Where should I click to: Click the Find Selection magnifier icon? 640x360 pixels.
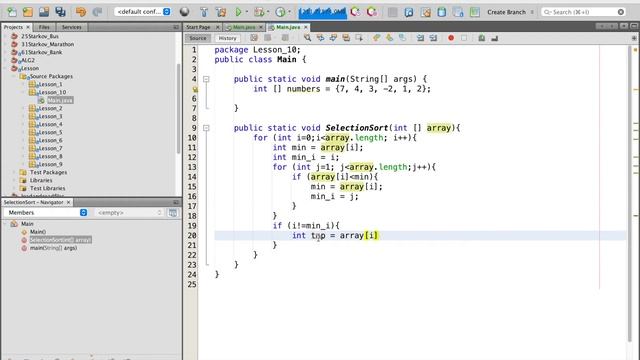307,38
